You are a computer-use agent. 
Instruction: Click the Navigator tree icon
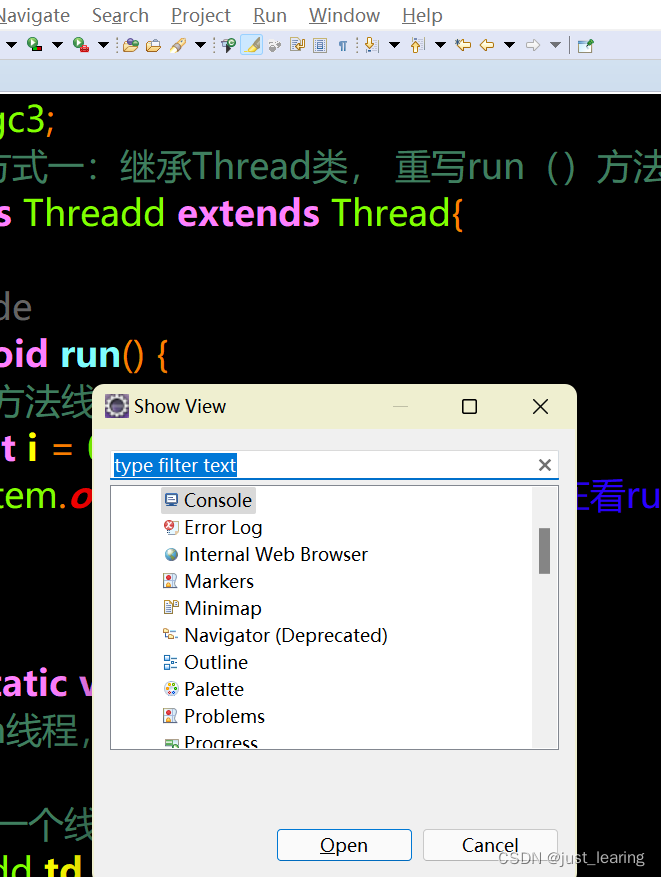171,635
